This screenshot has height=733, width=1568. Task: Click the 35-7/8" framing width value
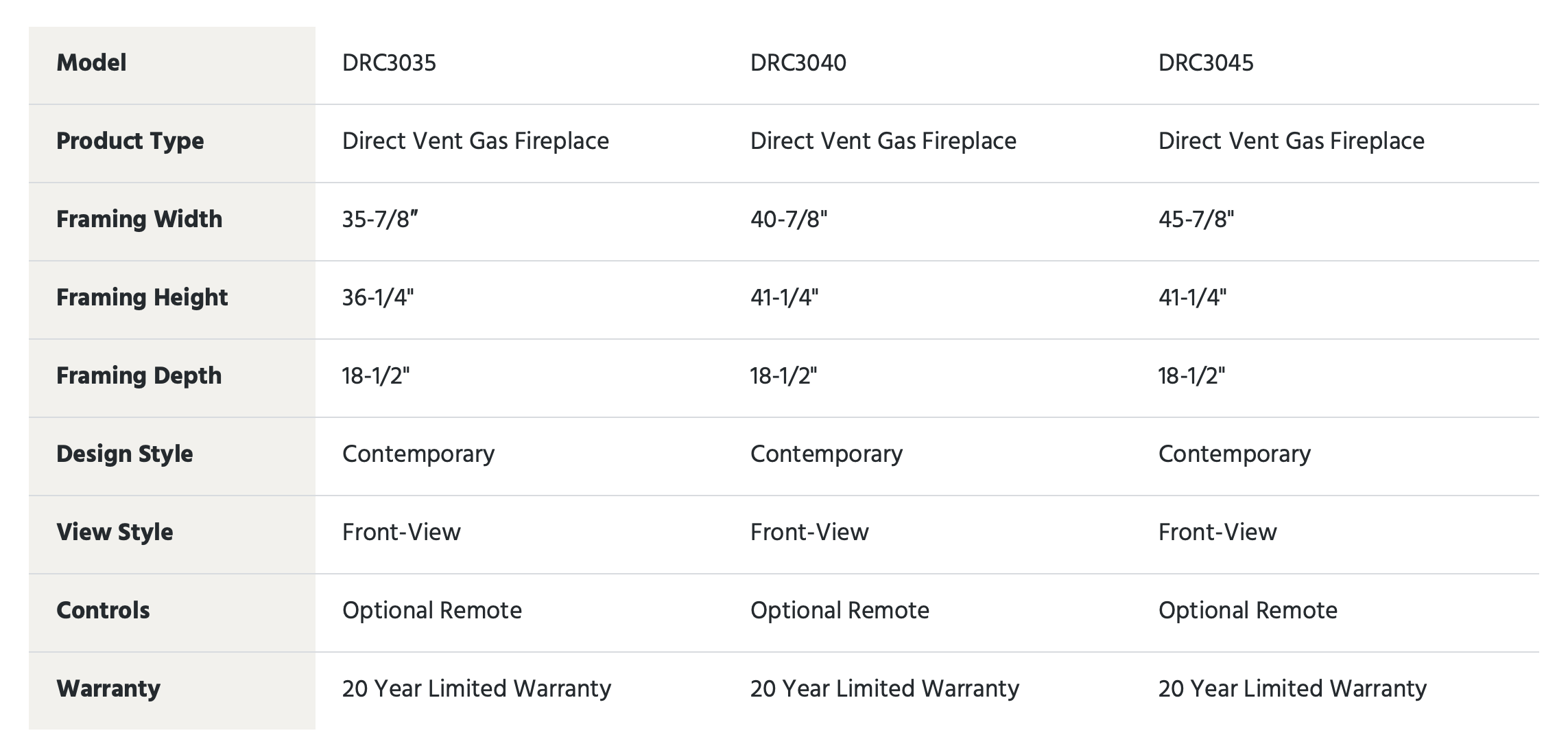(380, 220)
